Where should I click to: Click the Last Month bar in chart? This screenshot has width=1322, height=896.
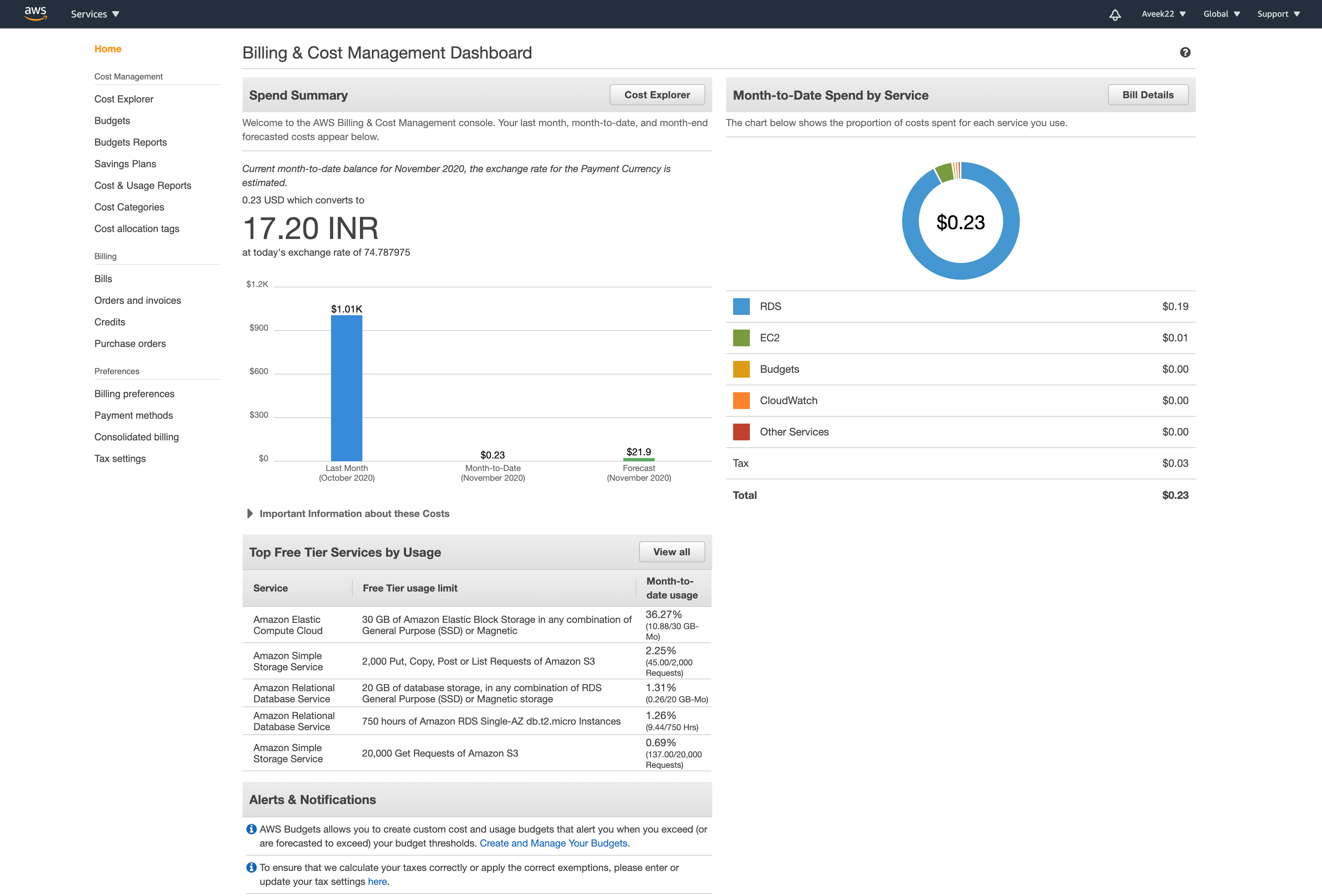coord(346,388)
